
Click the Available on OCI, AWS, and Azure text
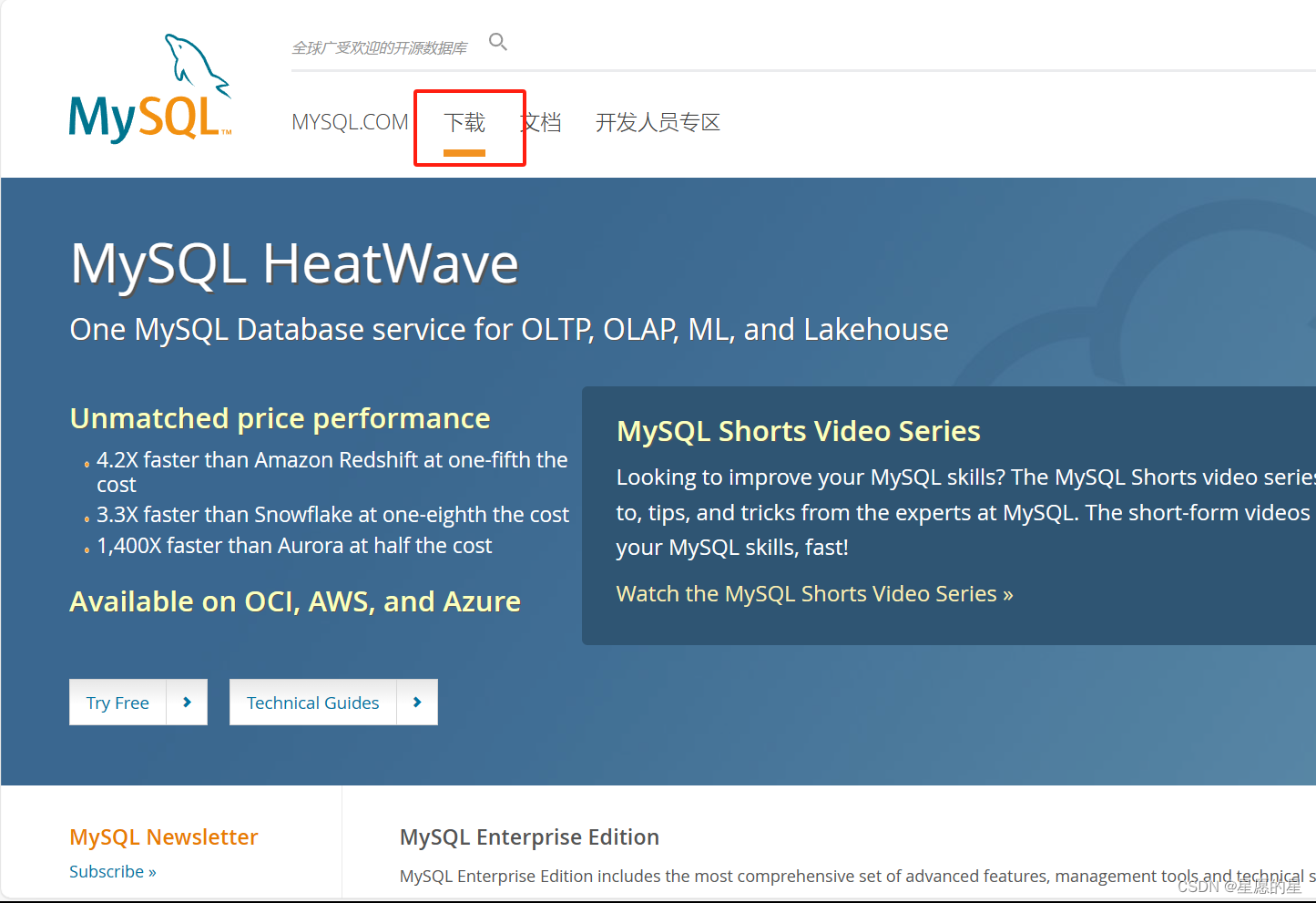pos(294,600)
